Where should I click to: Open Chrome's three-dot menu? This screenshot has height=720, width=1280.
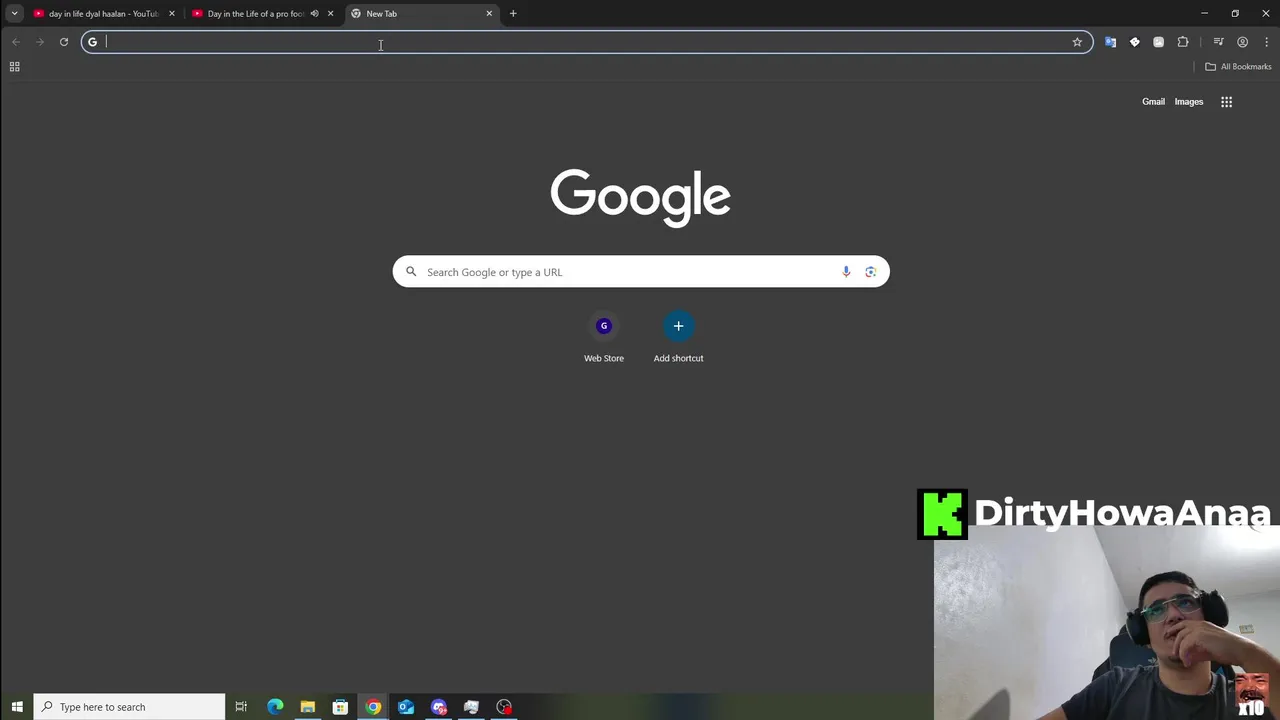(1266, 42)
